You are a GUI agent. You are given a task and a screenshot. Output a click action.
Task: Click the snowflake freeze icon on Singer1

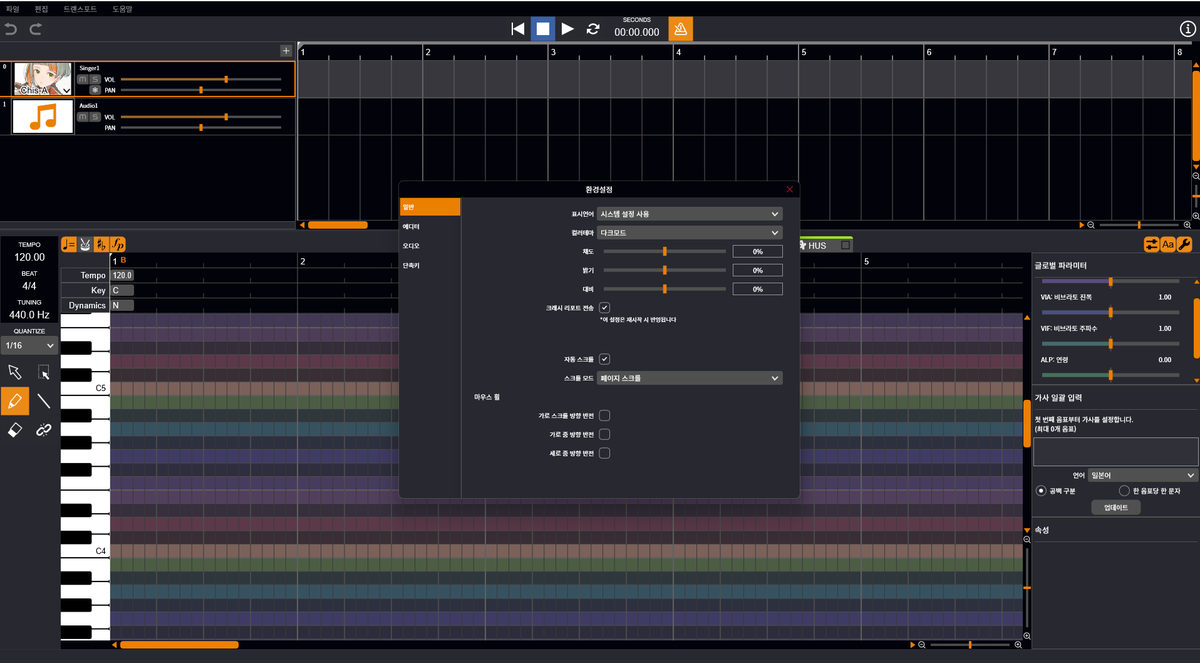(95, 90)
